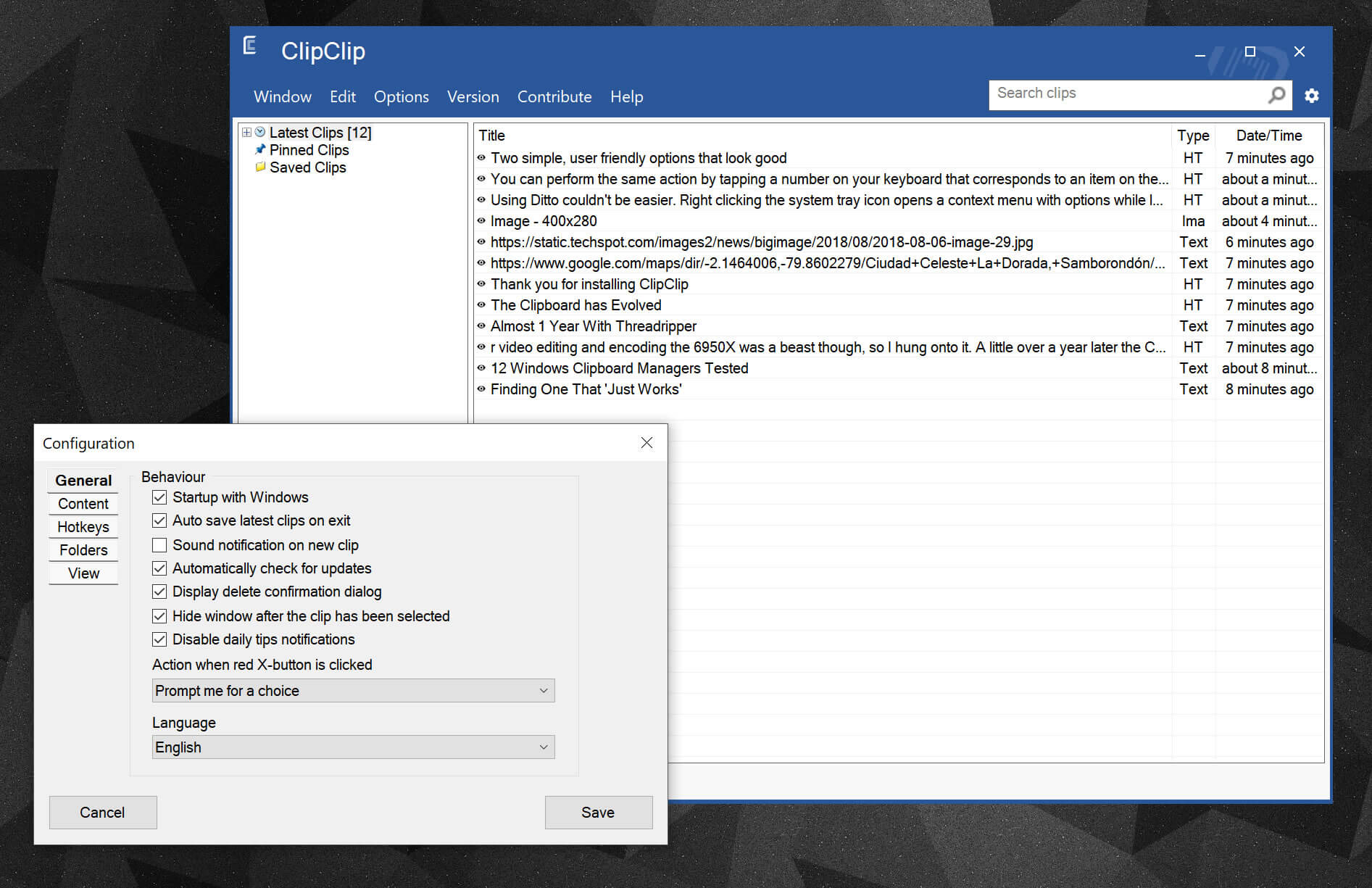The height and width of the screenshot is (888, 1372).
Task: Click eye icon for 'Using Ditto' clip
Action: [481, 199]
